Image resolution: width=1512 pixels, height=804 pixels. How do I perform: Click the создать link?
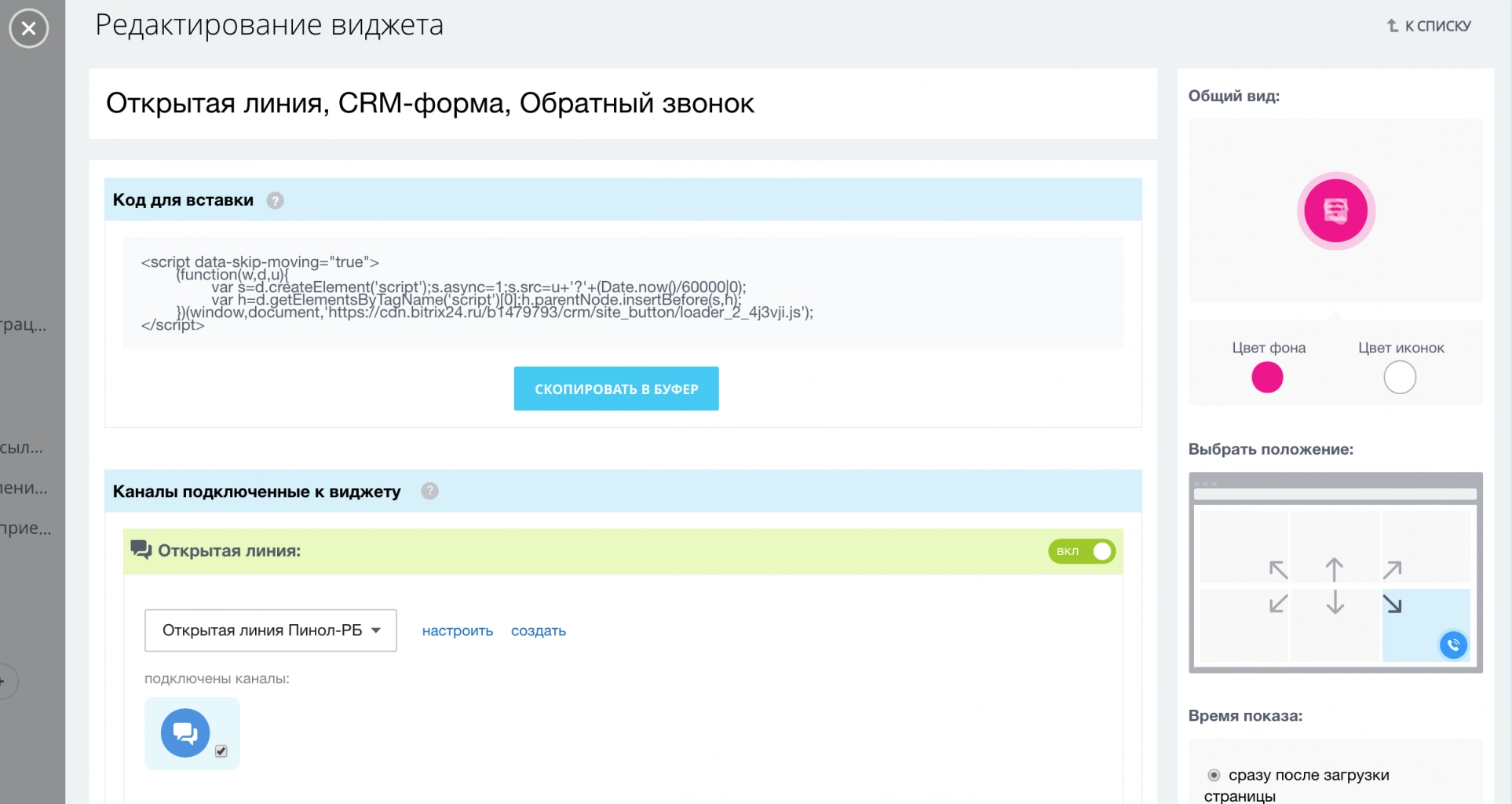[538, 631]
